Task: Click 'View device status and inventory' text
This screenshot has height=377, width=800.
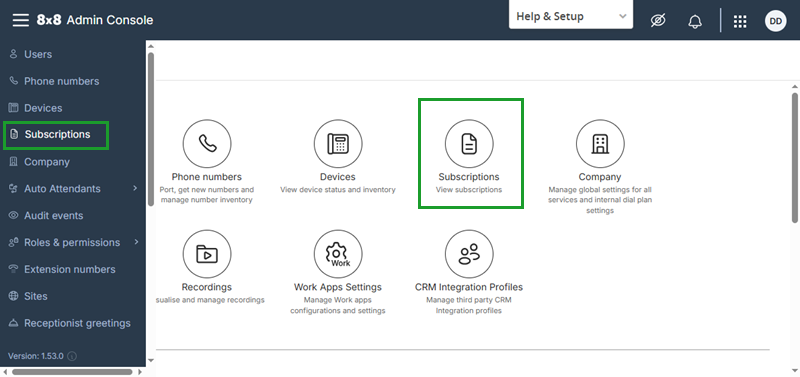Action: pos(338,190)
